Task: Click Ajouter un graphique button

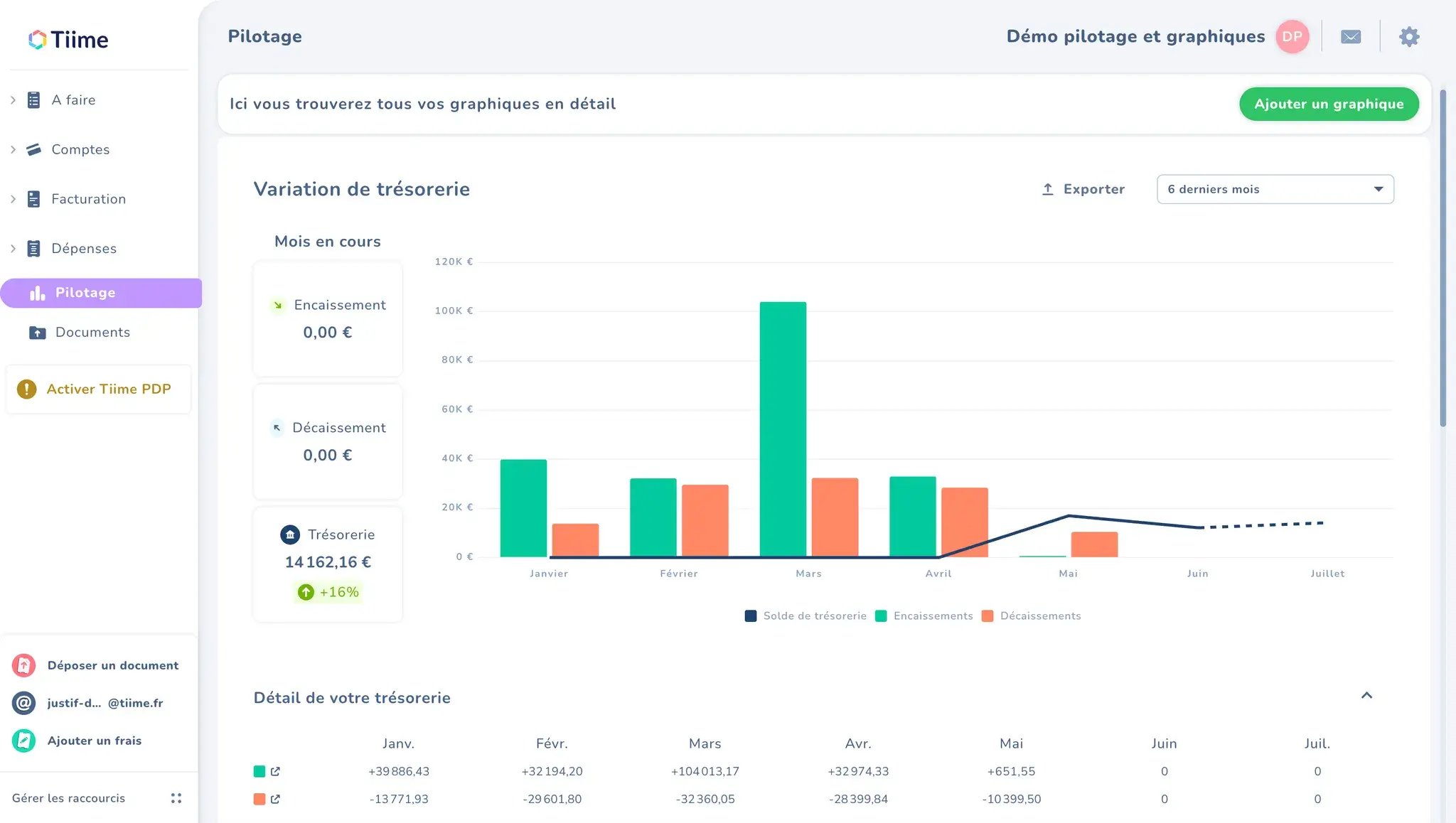Action: (1329, 104)
